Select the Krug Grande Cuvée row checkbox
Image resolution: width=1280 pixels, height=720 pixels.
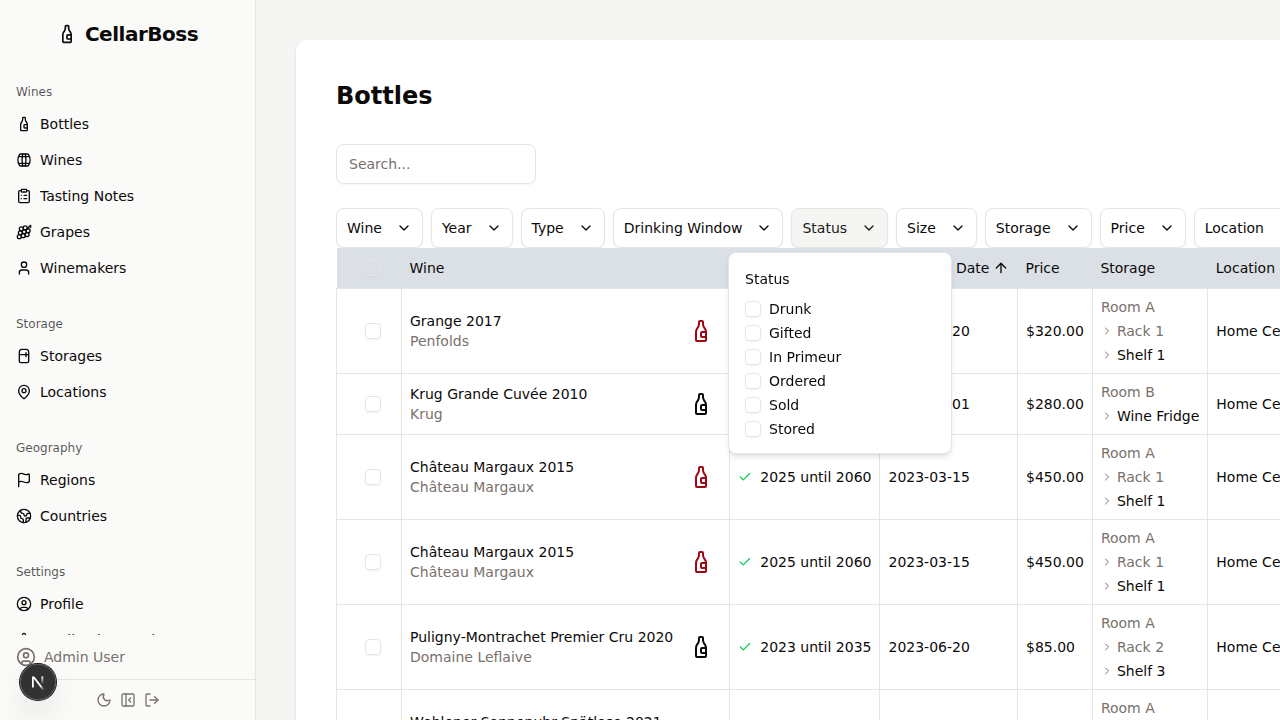pyautogui.click(x=373, y=404)
